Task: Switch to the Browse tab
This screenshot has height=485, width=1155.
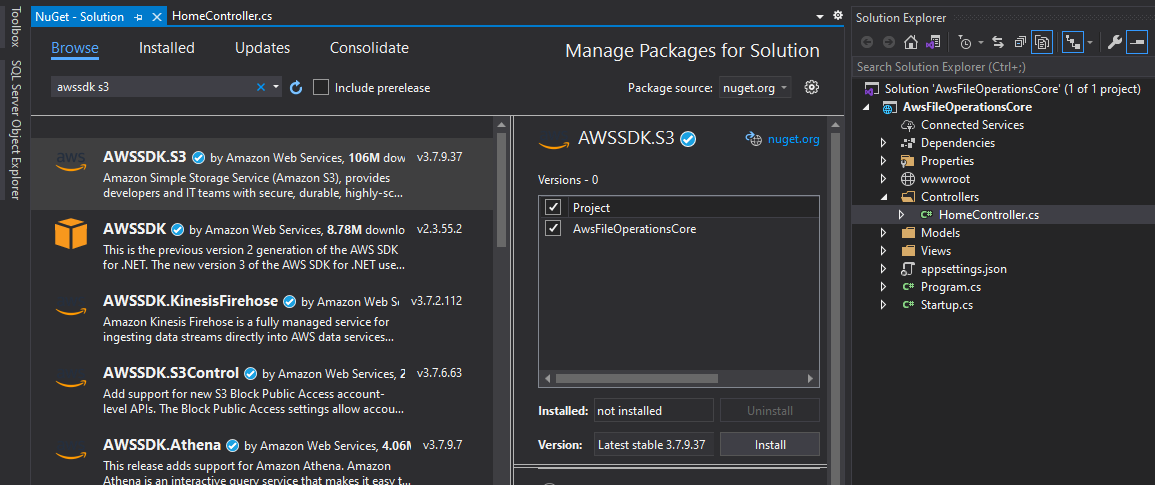Action: point(75,48)
